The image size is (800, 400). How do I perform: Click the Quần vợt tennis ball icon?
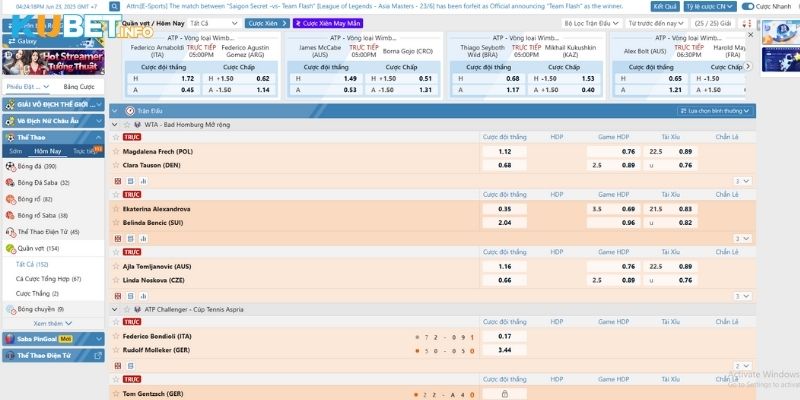click(x=10, y=248)
